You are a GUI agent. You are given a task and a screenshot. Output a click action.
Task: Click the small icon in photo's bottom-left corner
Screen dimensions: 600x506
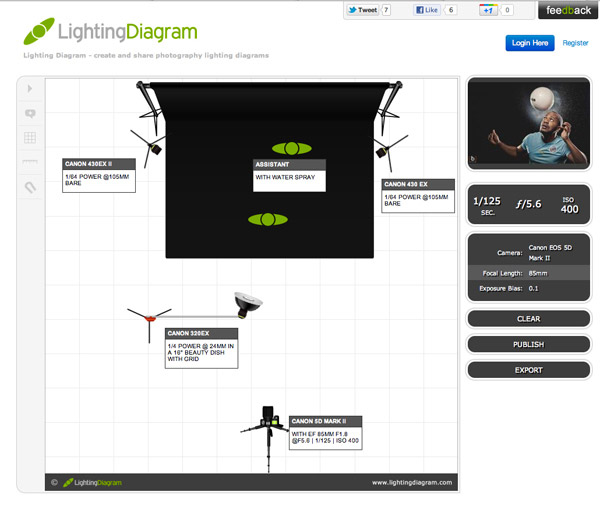coord(473,158)
